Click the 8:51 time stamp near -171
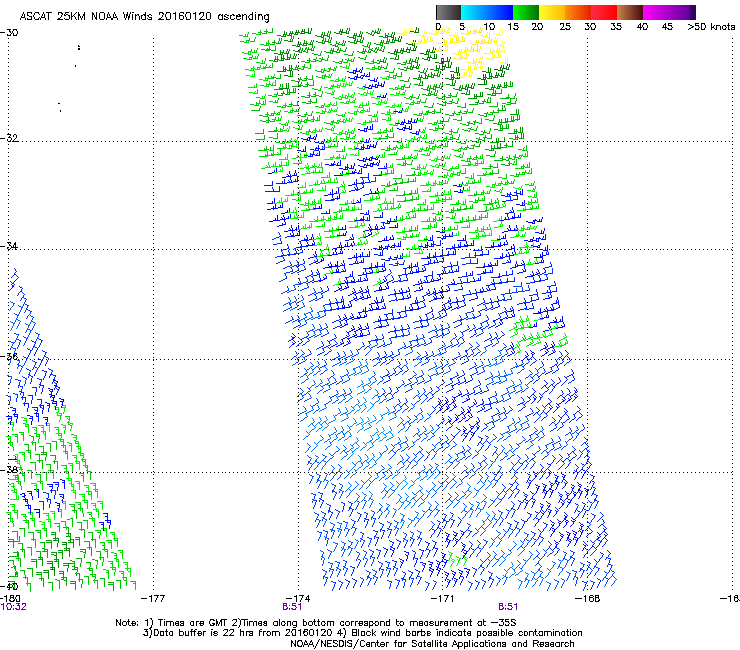 pos(508,607)
